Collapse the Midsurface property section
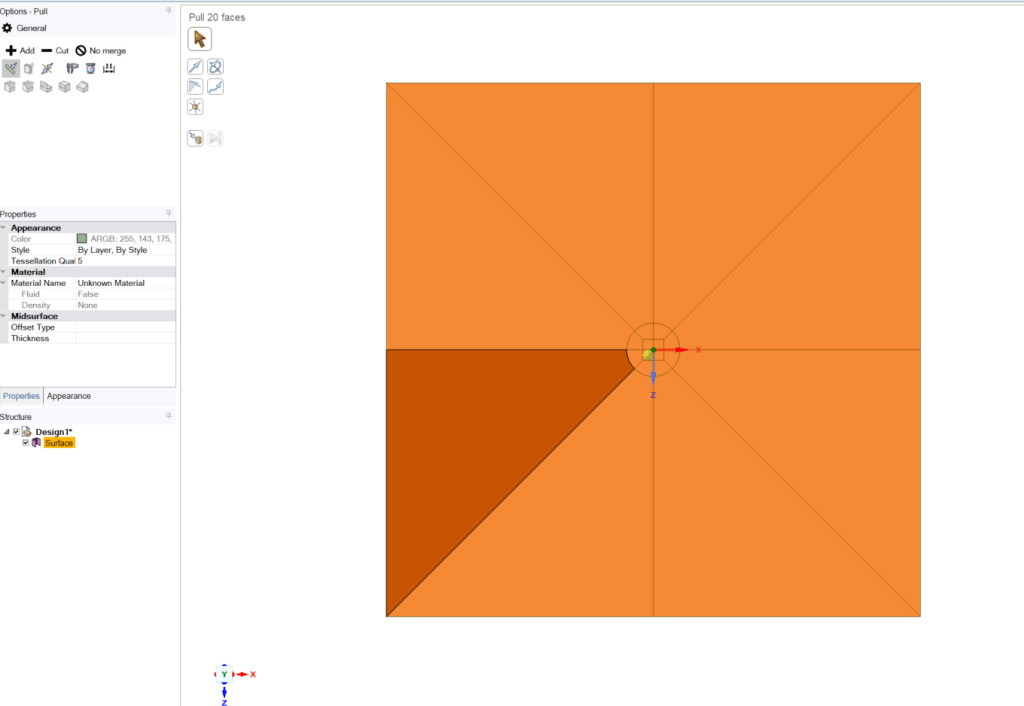 4,316
